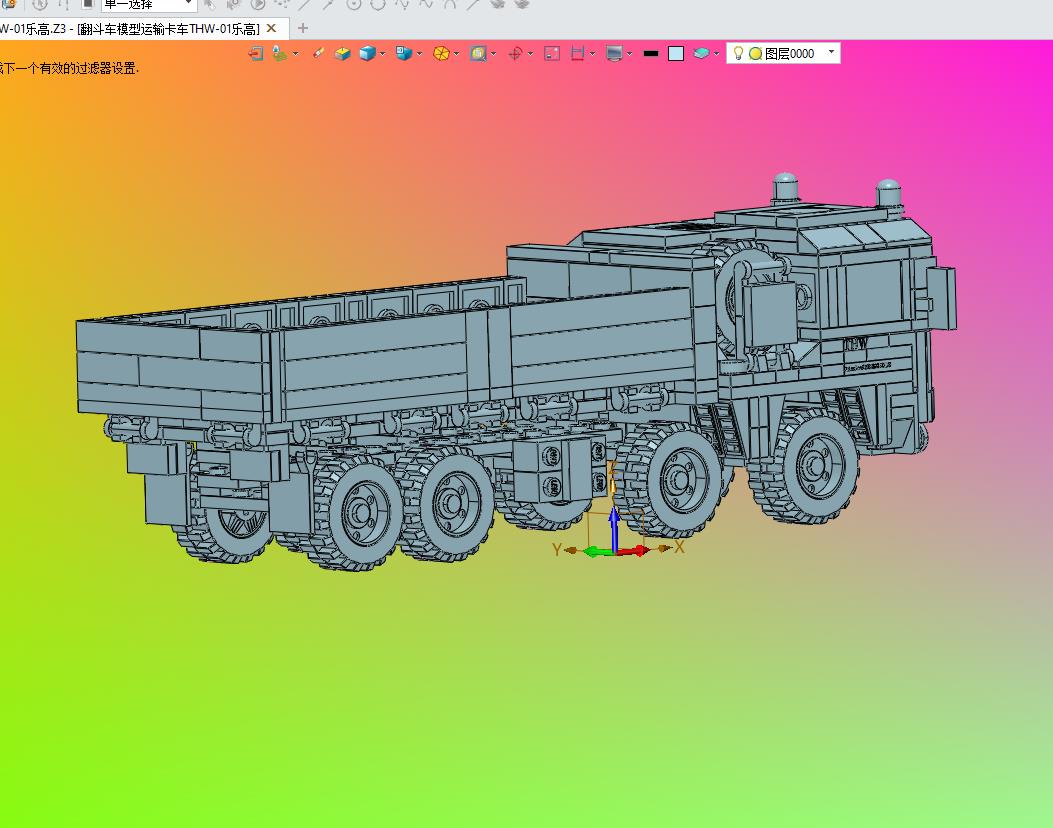The width and height of the screenshot is (1053, 828).
Task: Open the section view dropdown arrow
Action: [x=592, y=54]
